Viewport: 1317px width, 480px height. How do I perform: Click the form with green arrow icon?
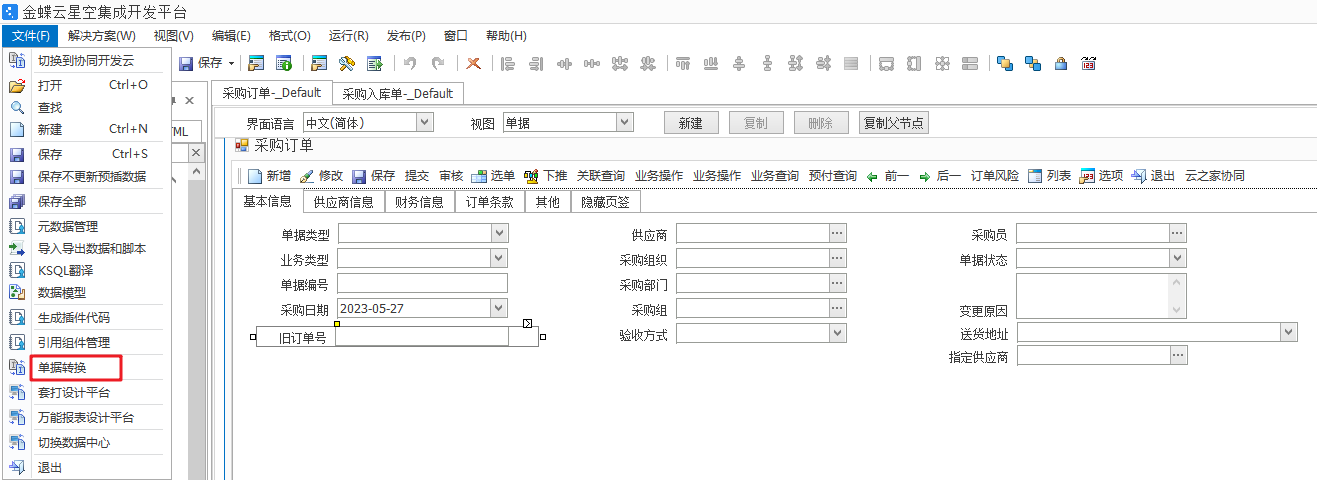(x=375, y=63)
